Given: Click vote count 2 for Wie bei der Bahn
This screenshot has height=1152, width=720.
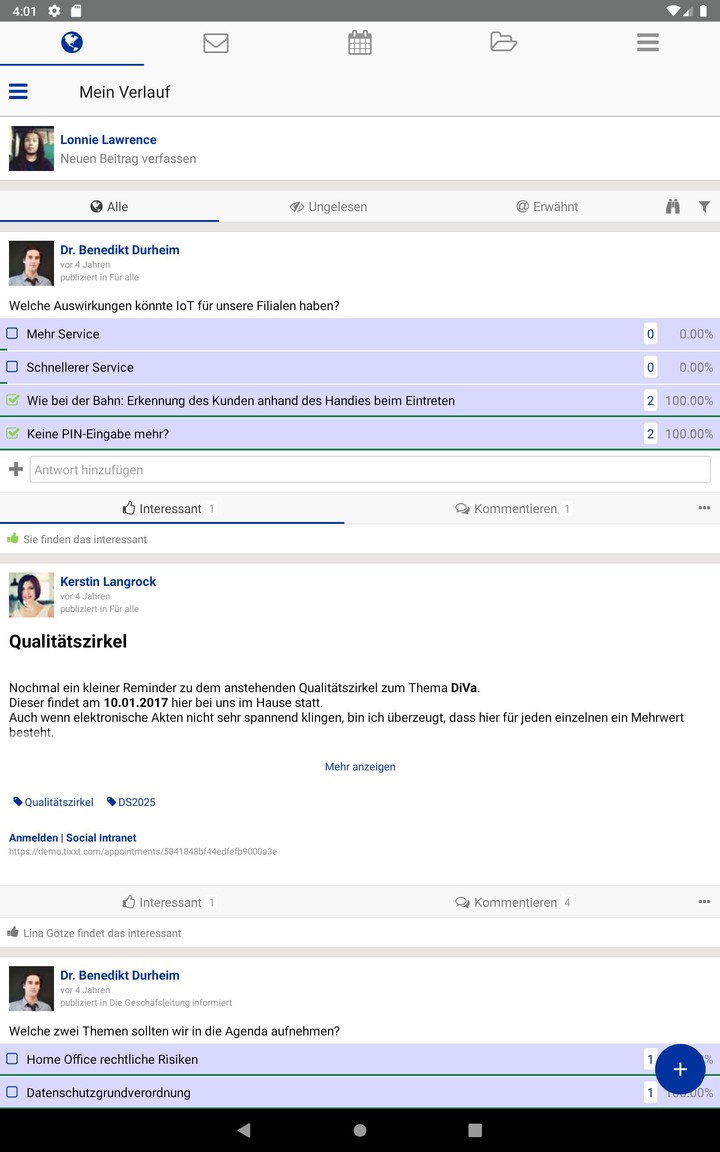Looking at the screenshot, I should pyautogui.click(x=650, y=400).
